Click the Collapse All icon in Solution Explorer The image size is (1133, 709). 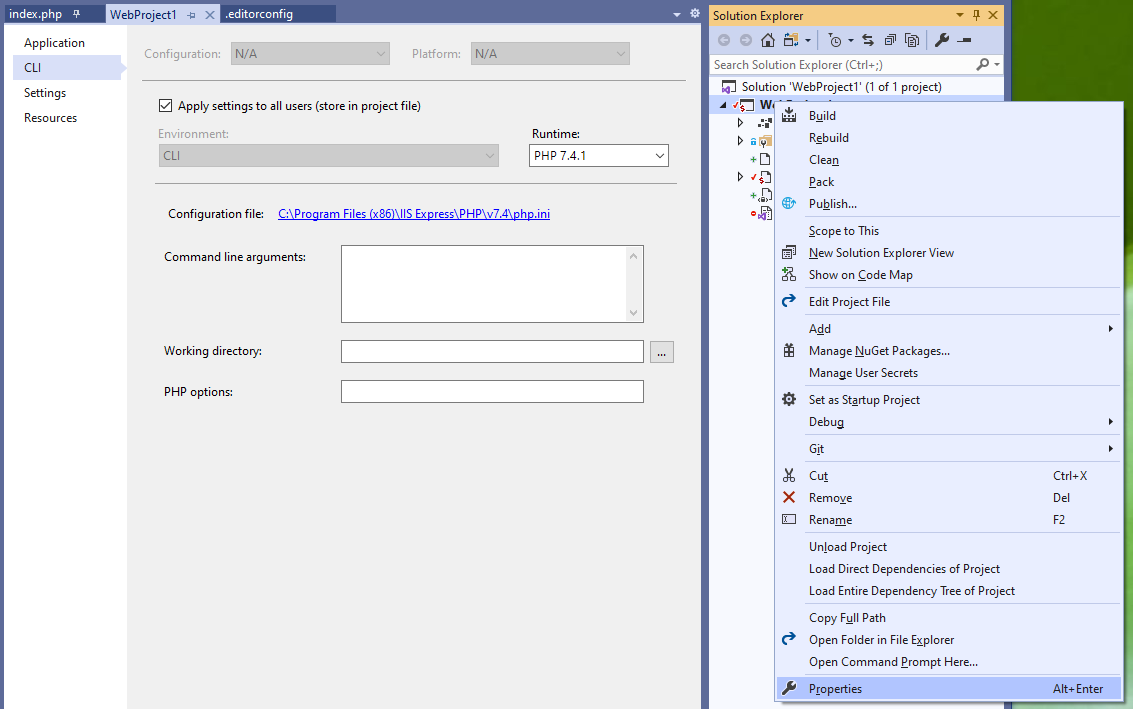[889, 40]
